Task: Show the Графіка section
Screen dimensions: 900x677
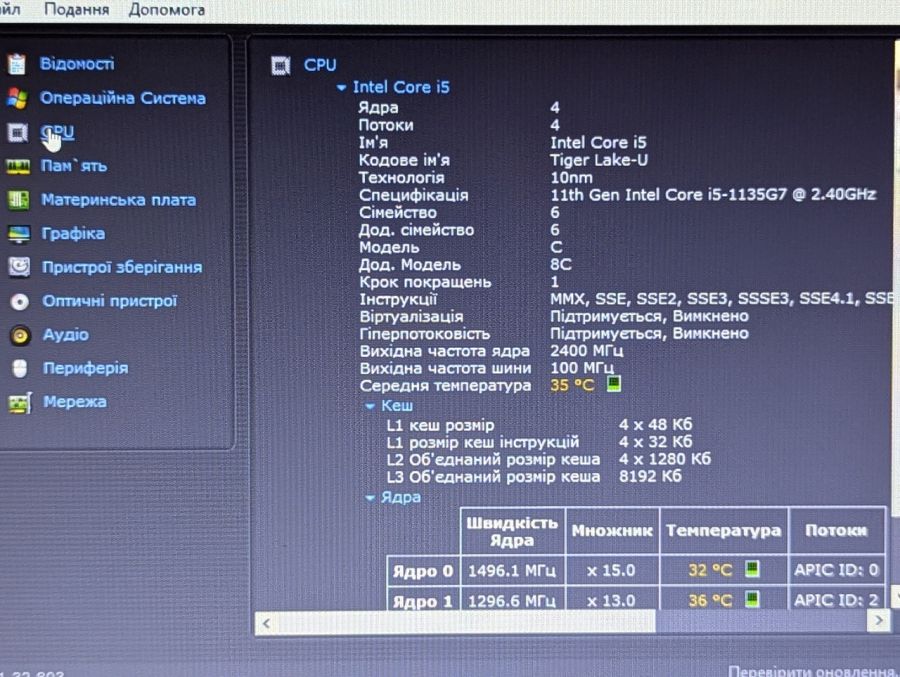Action: pos(73,234)
